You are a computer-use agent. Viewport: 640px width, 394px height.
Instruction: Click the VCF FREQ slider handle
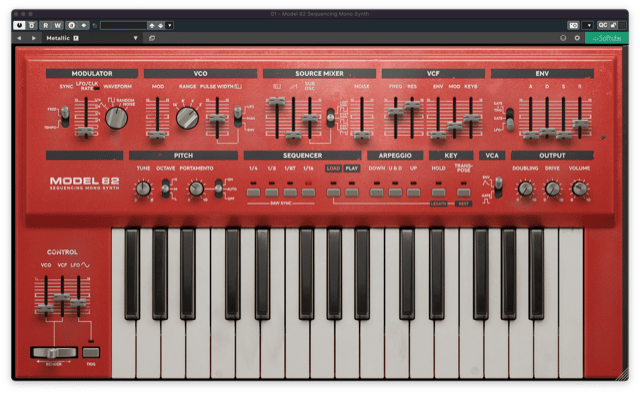396,111
